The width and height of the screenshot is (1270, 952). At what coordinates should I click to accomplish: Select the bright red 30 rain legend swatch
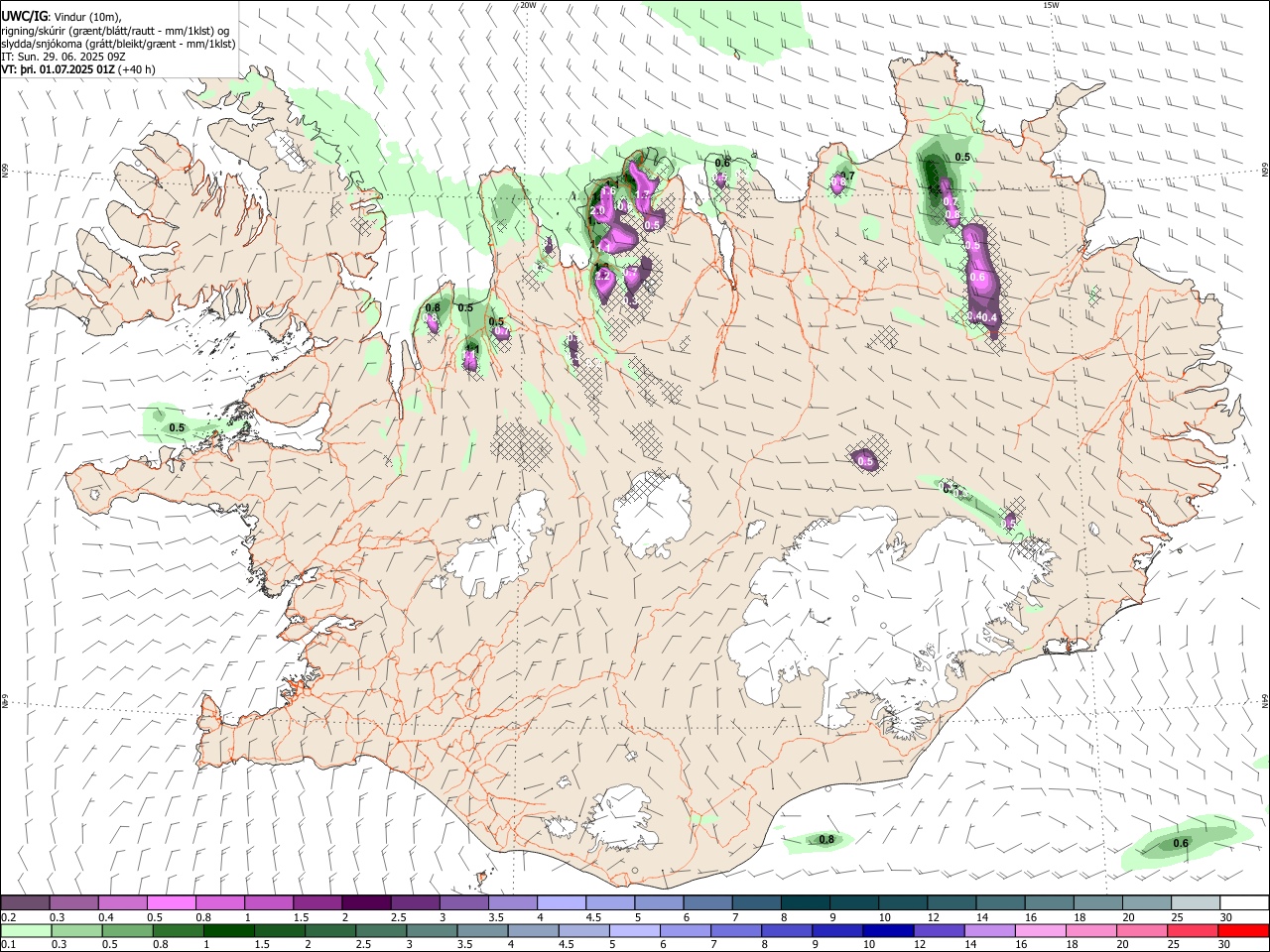coord(1244,930)
